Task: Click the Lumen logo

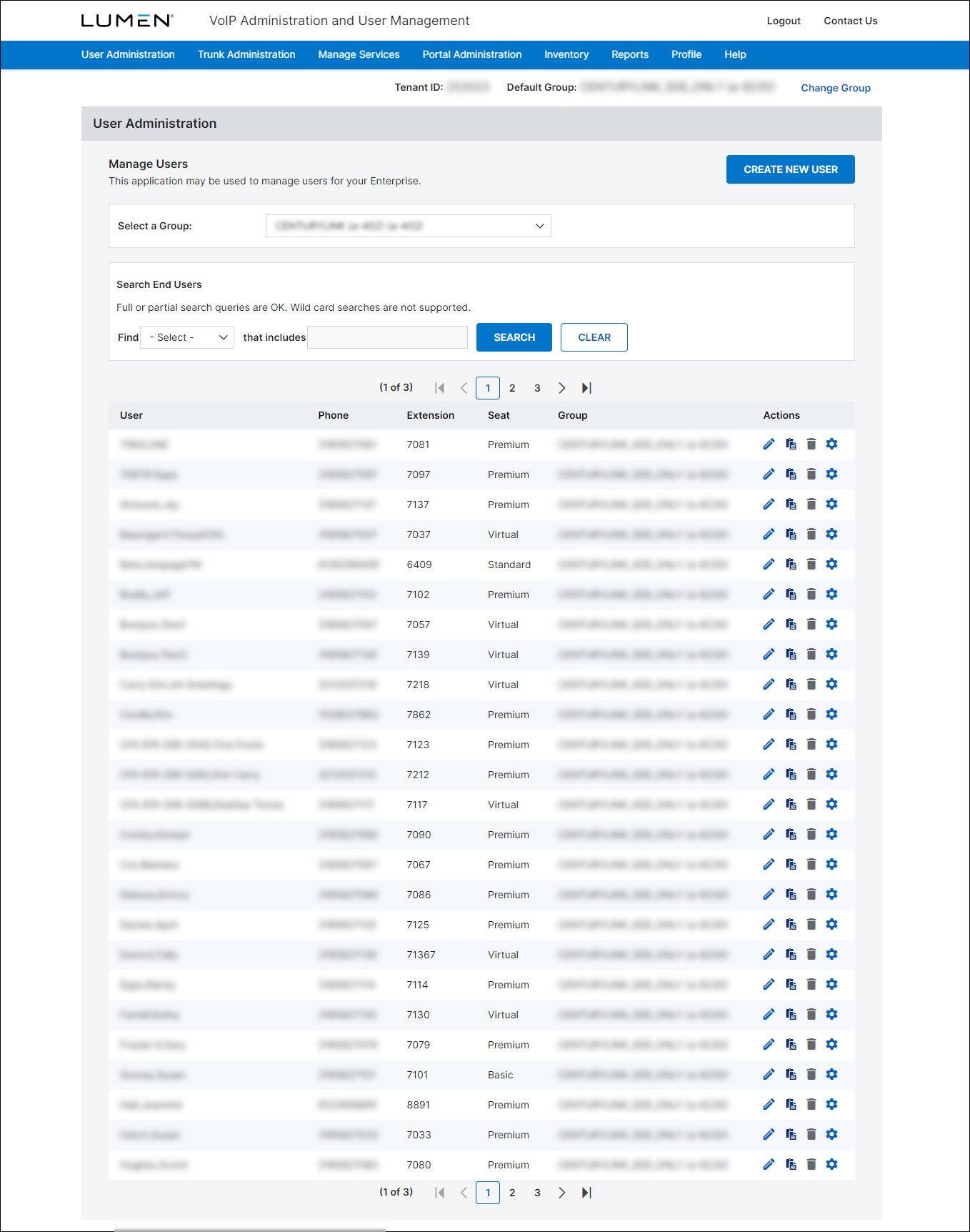Action: point(127,21)
